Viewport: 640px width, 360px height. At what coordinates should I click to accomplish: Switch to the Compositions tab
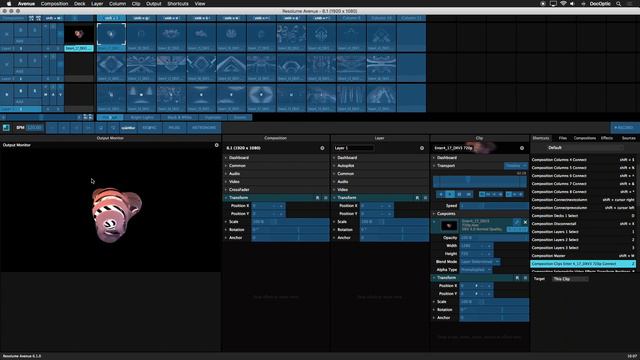tap(584, 138)
